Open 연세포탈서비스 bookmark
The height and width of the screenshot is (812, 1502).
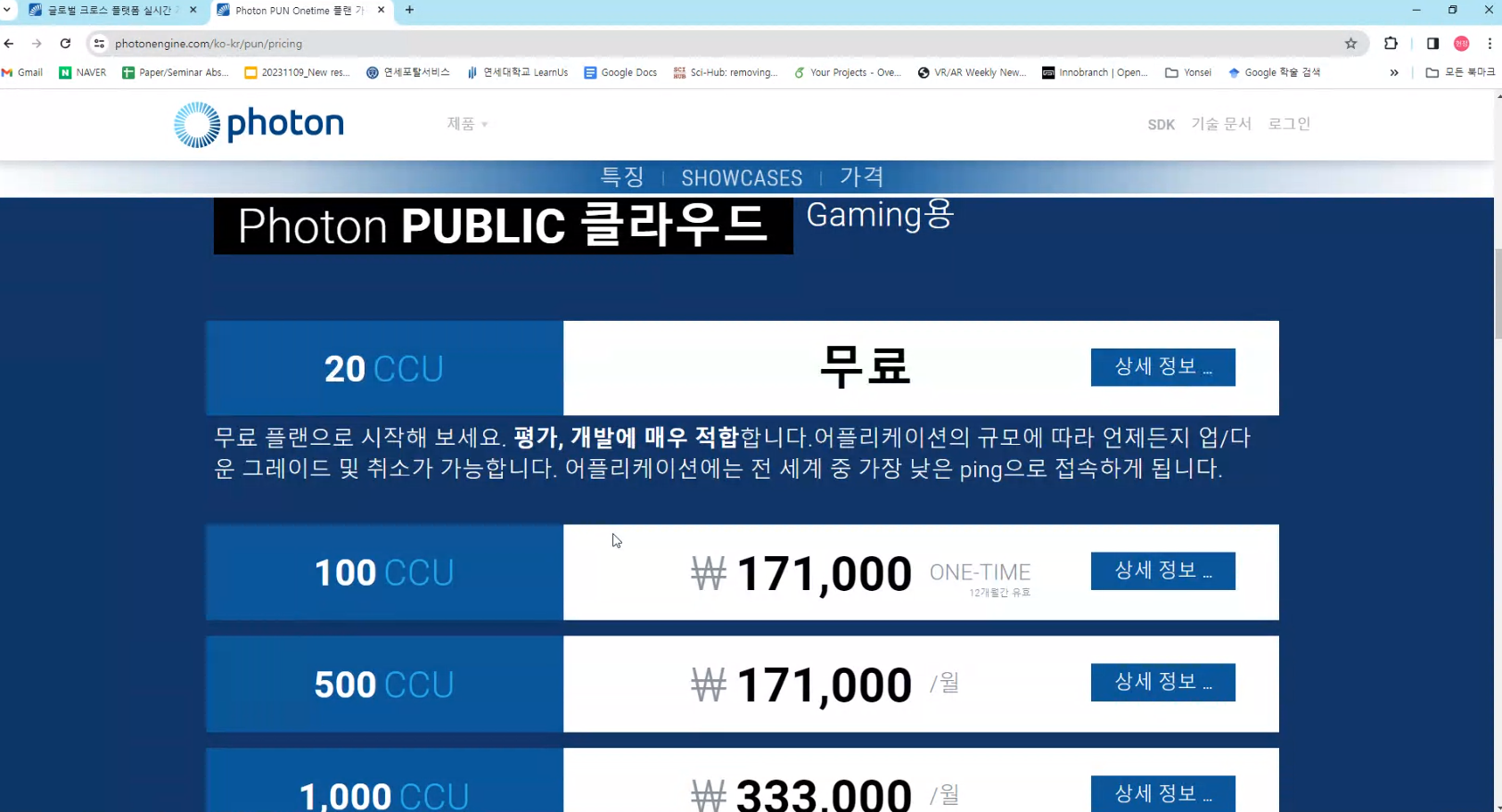[407, 72]
